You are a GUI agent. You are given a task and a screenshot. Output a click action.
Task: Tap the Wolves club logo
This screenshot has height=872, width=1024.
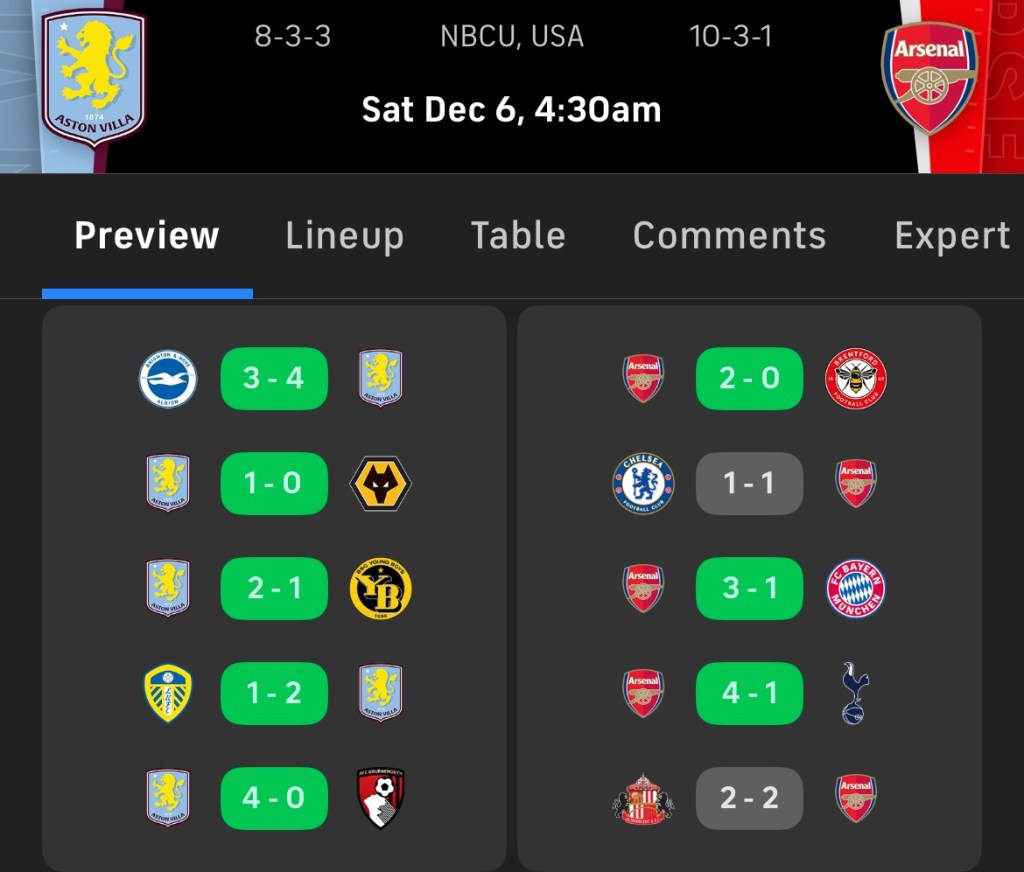(380, 484)
